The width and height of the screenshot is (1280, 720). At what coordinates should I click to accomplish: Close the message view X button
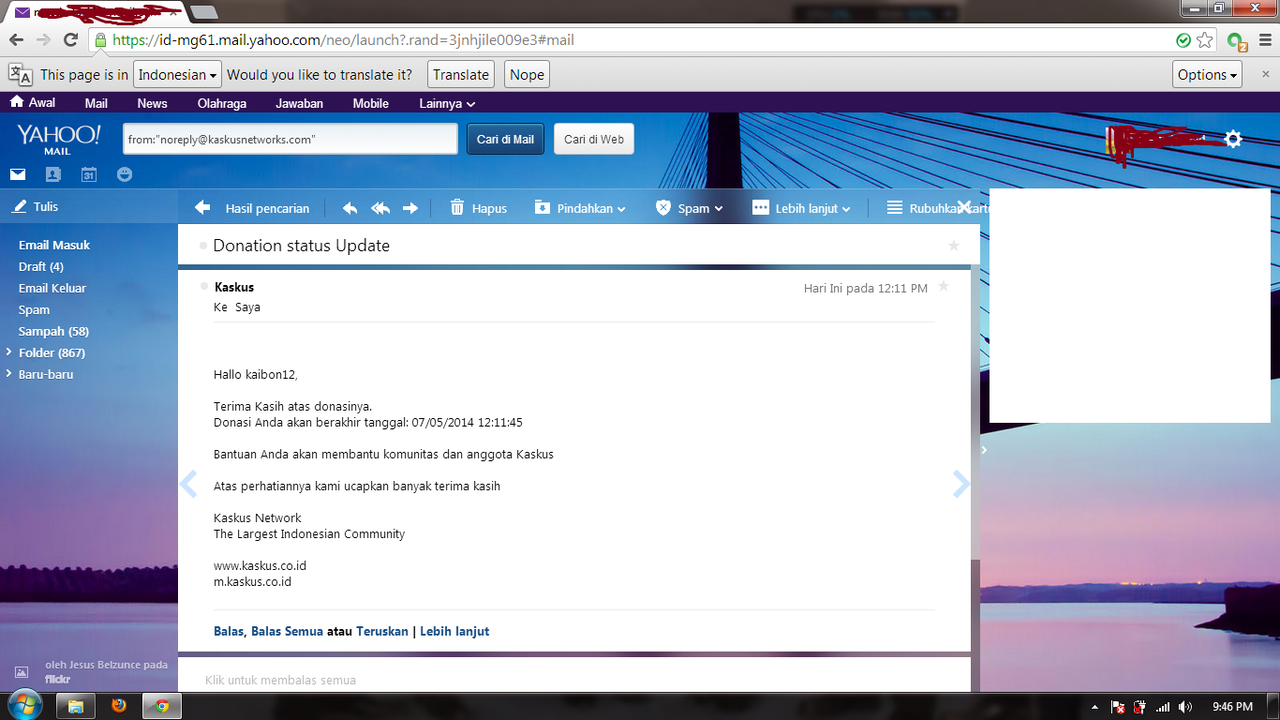click(x=964, y=206)
